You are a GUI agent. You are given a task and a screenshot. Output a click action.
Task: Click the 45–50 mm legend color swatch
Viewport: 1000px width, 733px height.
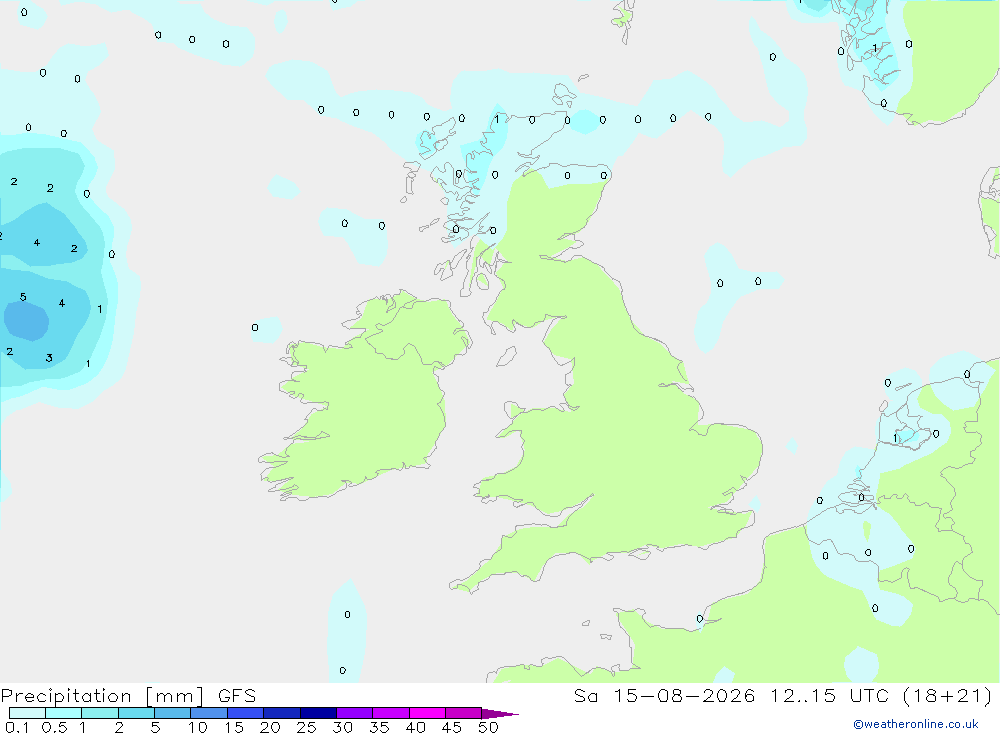(463, 713)
